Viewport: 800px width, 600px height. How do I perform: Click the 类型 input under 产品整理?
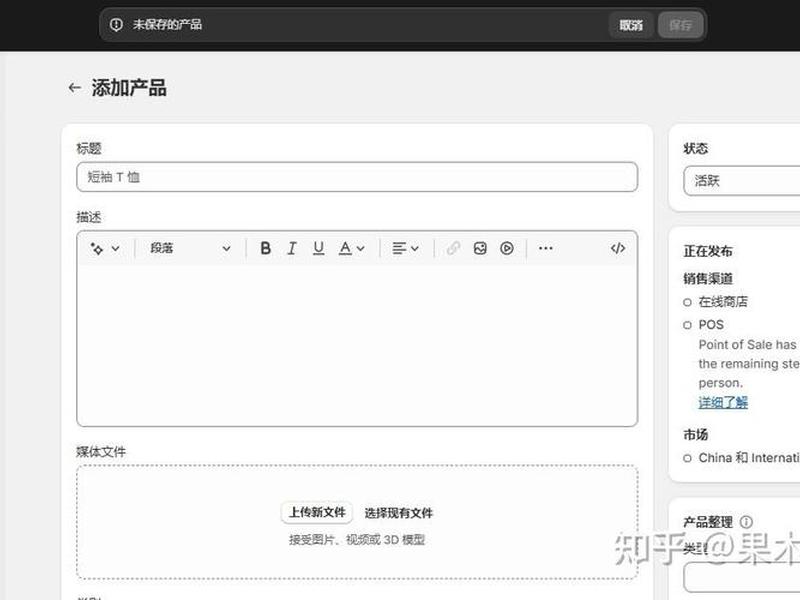[742, 577]
